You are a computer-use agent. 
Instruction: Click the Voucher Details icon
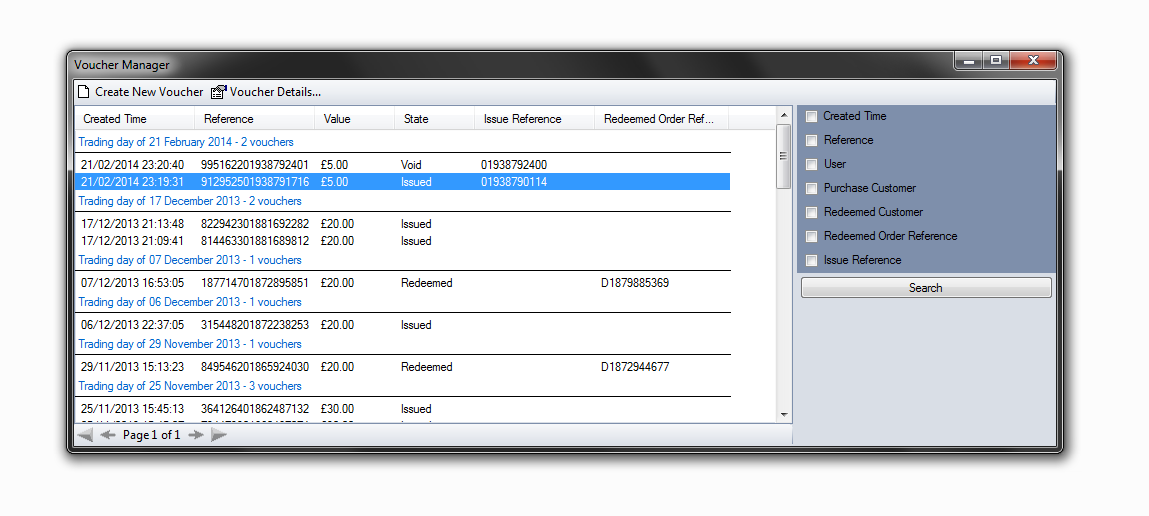point(218,92)
